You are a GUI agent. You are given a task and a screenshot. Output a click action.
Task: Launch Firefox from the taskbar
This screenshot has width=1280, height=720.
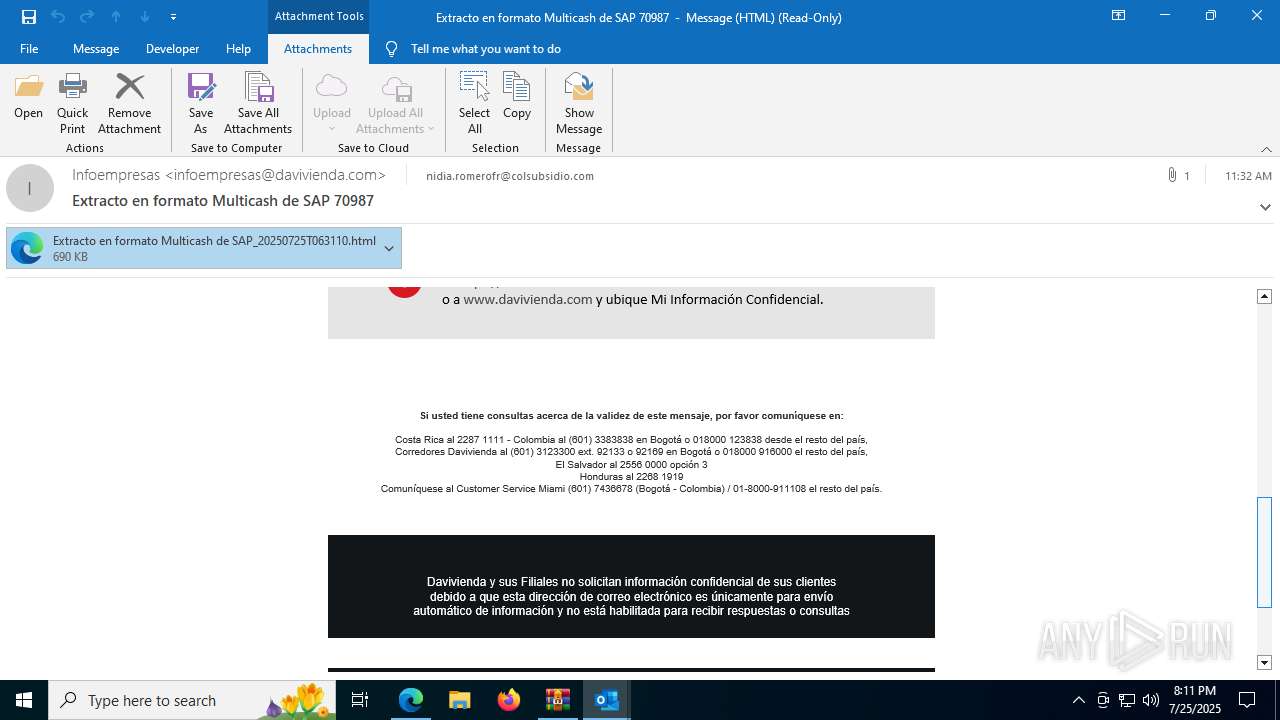[x=508, y=700]
